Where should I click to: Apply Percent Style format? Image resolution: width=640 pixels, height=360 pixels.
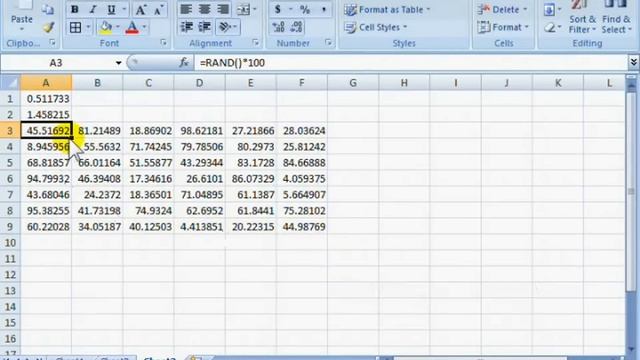[304, 9]
